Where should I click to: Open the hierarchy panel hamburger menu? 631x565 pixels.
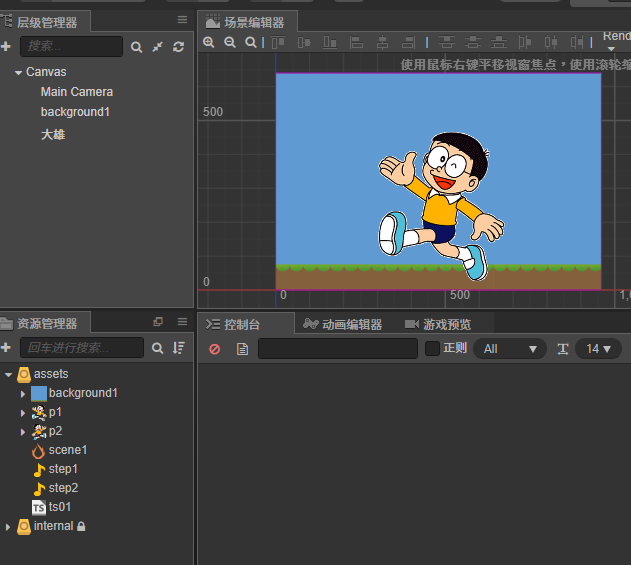coord(182,19)
